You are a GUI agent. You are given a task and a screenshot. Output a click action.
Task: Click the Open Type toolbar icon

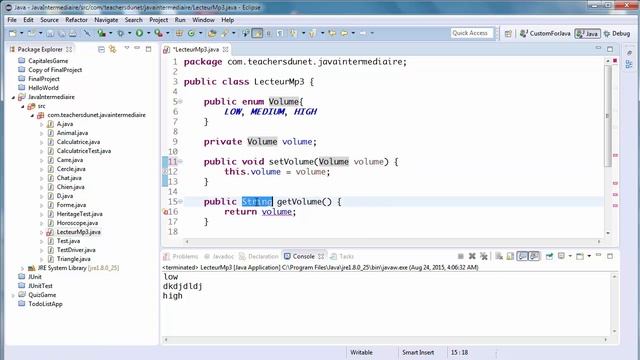(212, 33)
